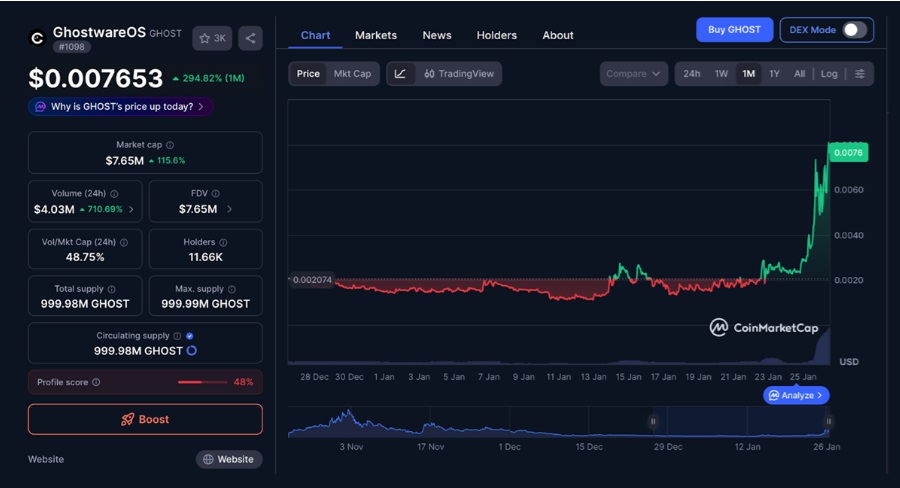The height and width of the screenshot is (488, 900).
Task: Switch chart to Mkt Cap view
Action: click(x=352, y=74)
